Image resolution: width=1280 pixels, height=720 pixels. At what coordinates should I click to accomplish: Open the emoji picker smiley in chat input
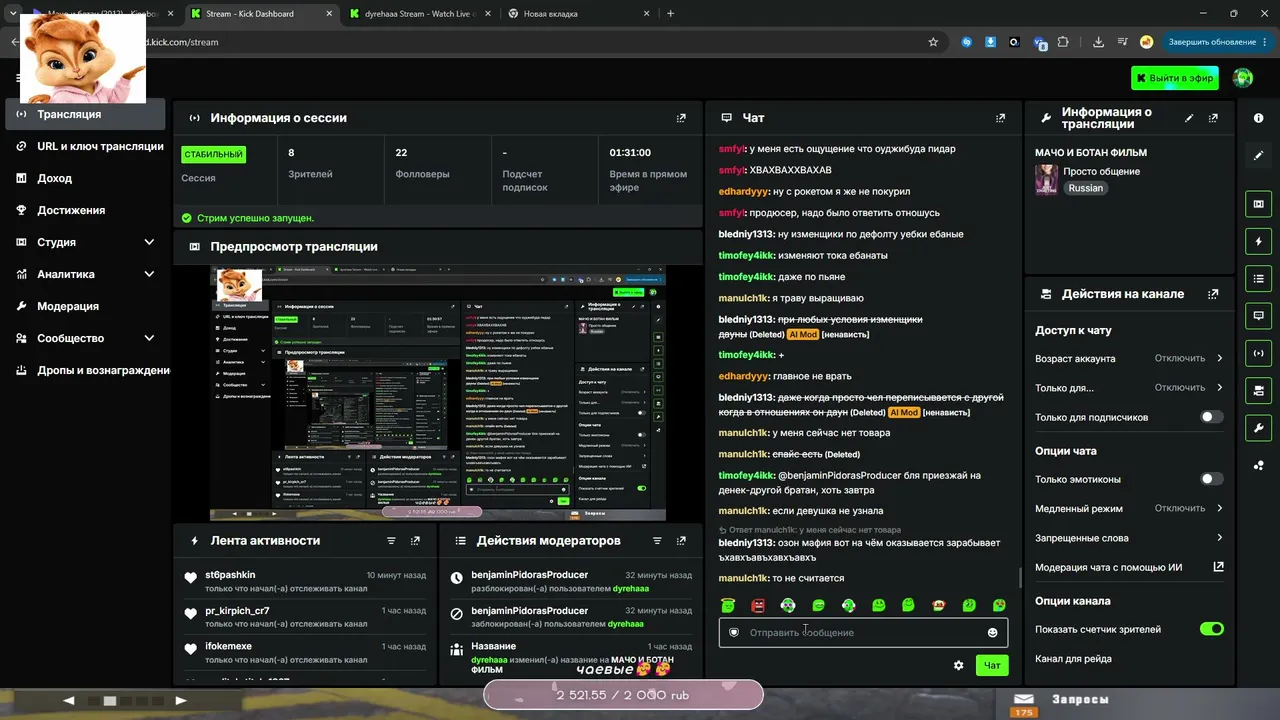point(992,633)
